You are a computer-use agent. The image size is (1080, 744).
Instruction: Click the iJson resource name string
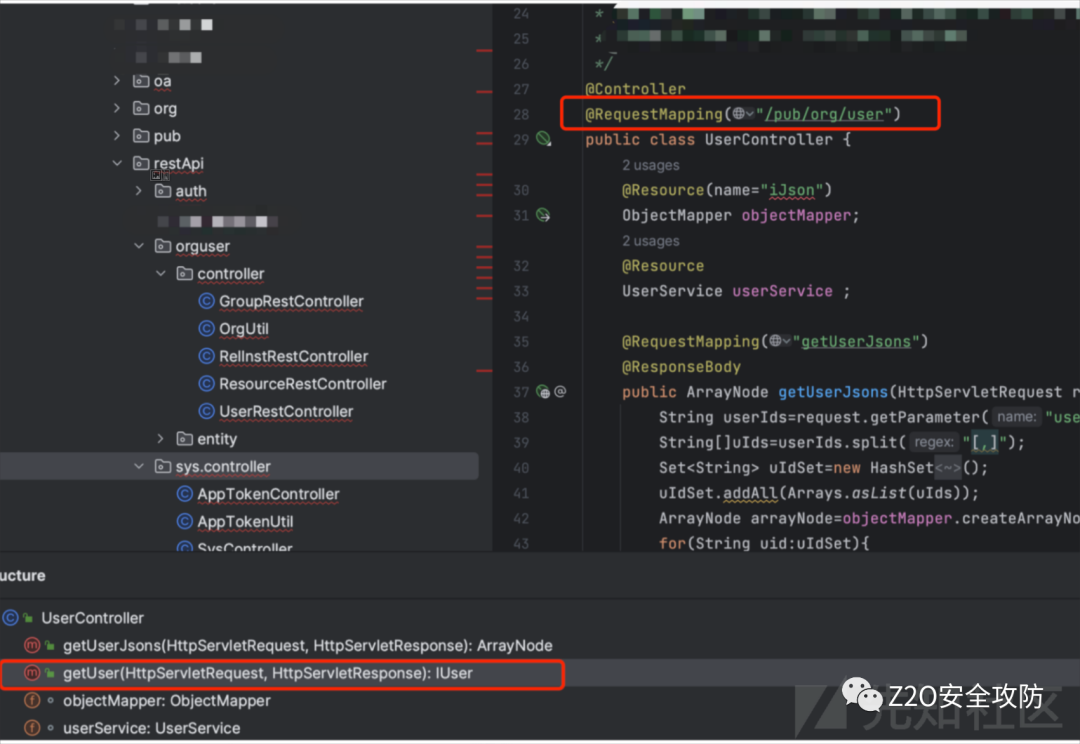tap(791, 190)
